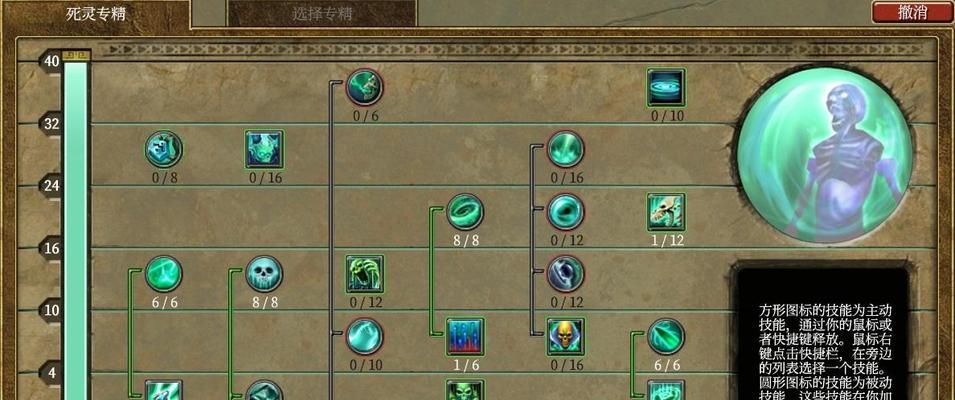Open the 选择专精 tab

[x=321, y=13]
